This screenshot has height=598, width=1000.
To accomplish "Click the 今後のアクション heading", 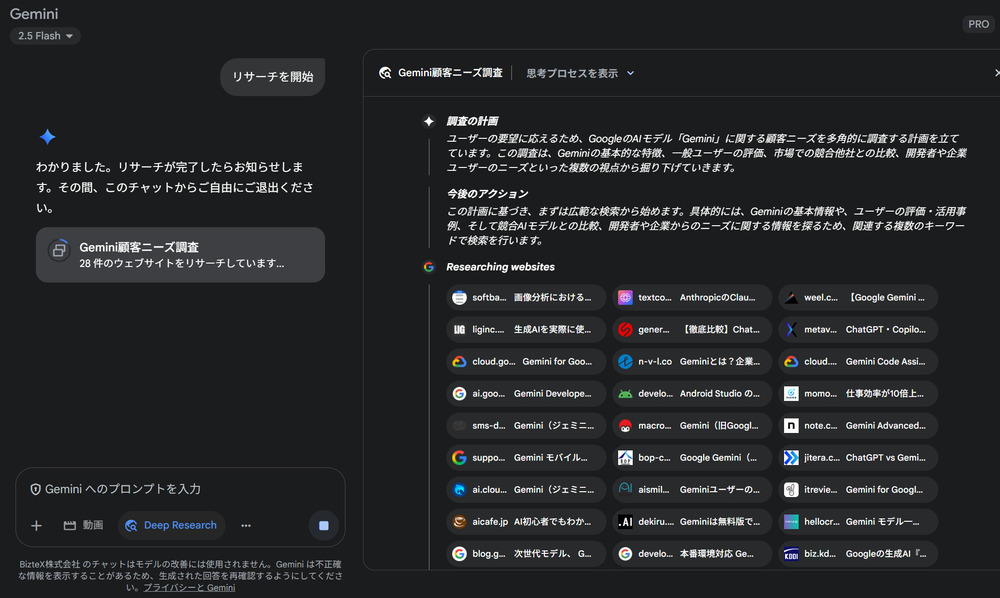I will point(488,194).
